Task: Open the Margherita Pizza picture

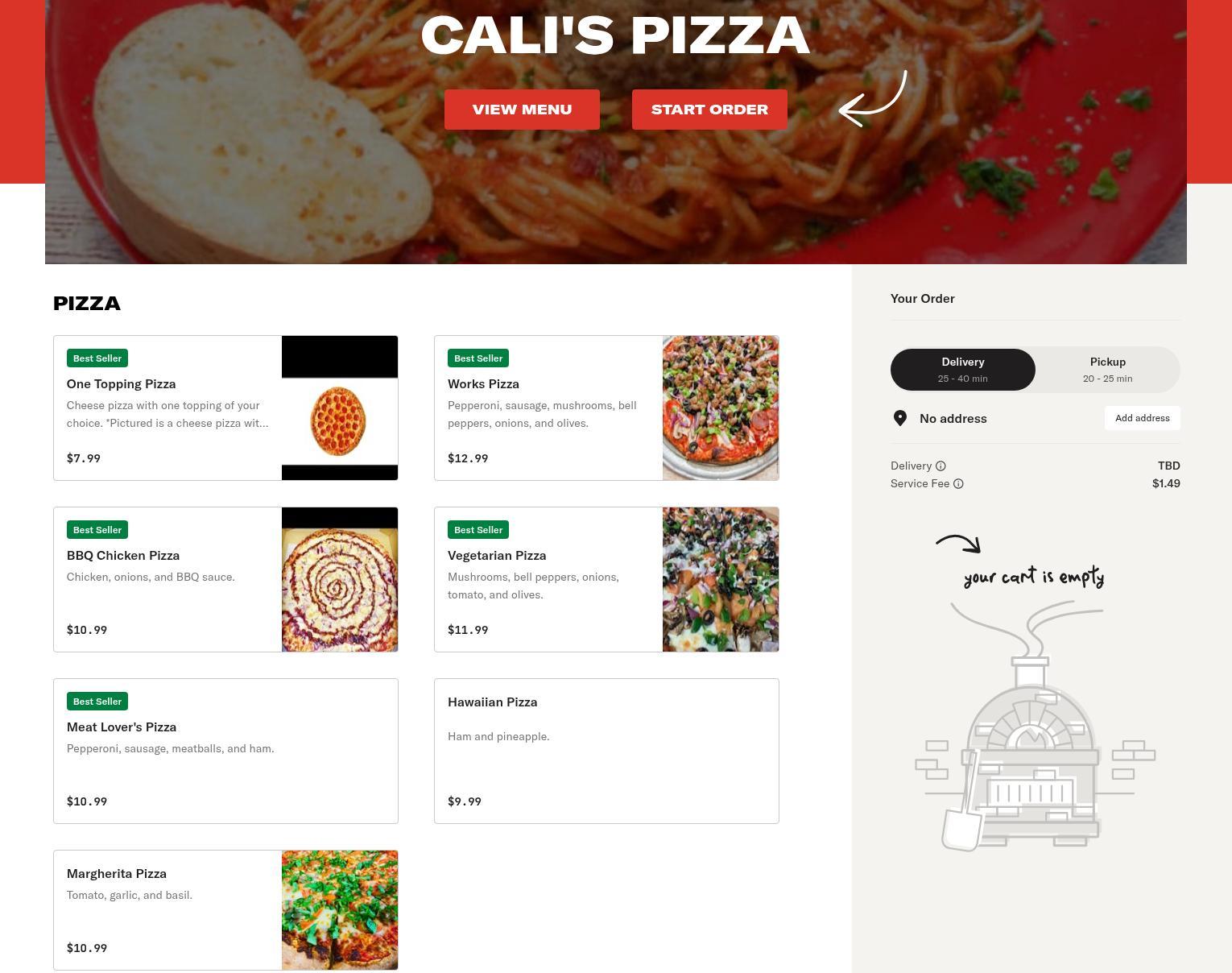Action: [x=340, y=910]
